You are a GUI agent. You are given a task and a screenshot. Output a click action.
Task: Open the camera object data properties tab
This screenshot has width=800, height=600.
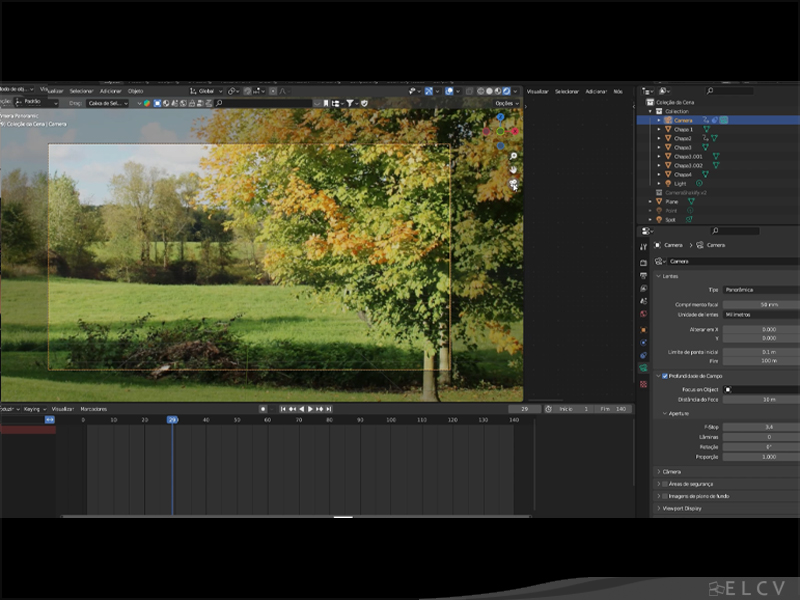643,368
